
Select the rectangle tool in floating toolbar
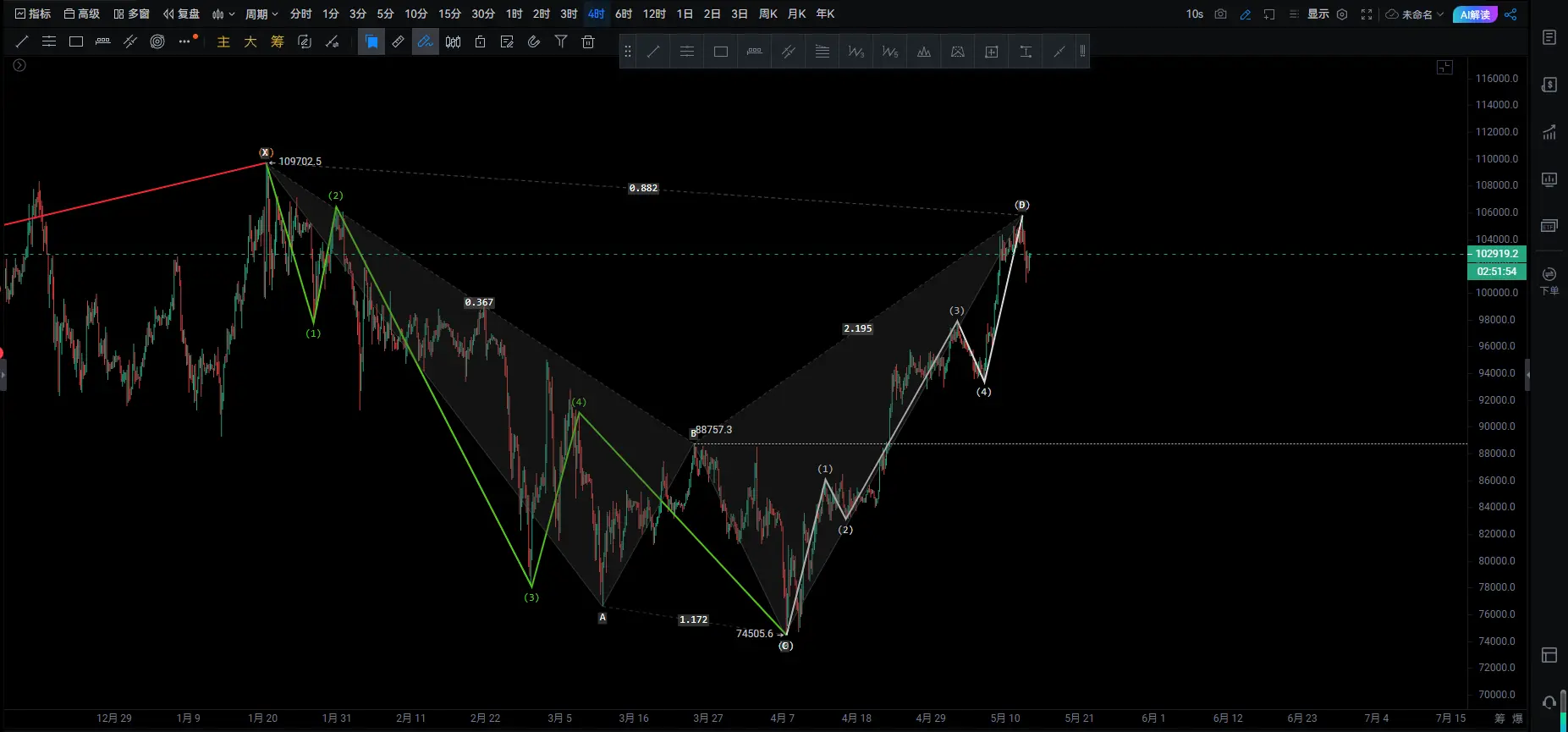point(721,52)
